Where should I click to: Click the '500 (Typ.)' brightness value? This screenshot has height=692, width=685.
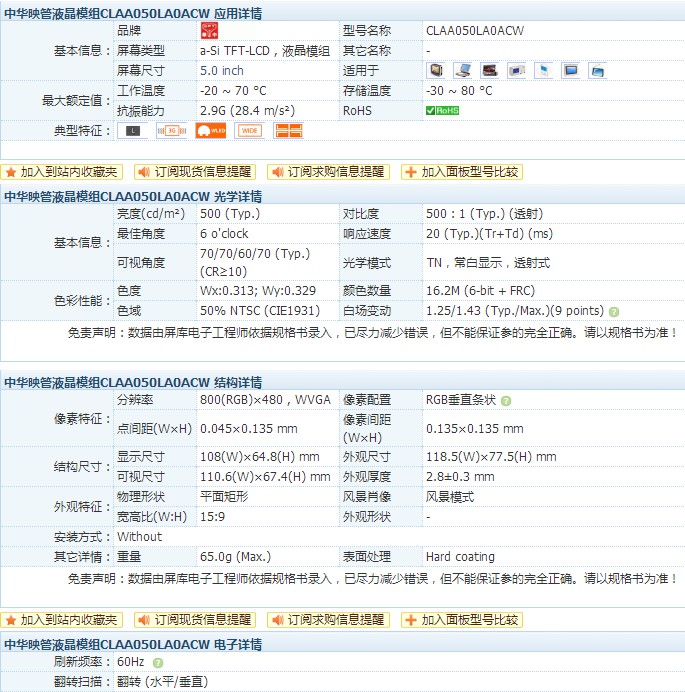230,214
